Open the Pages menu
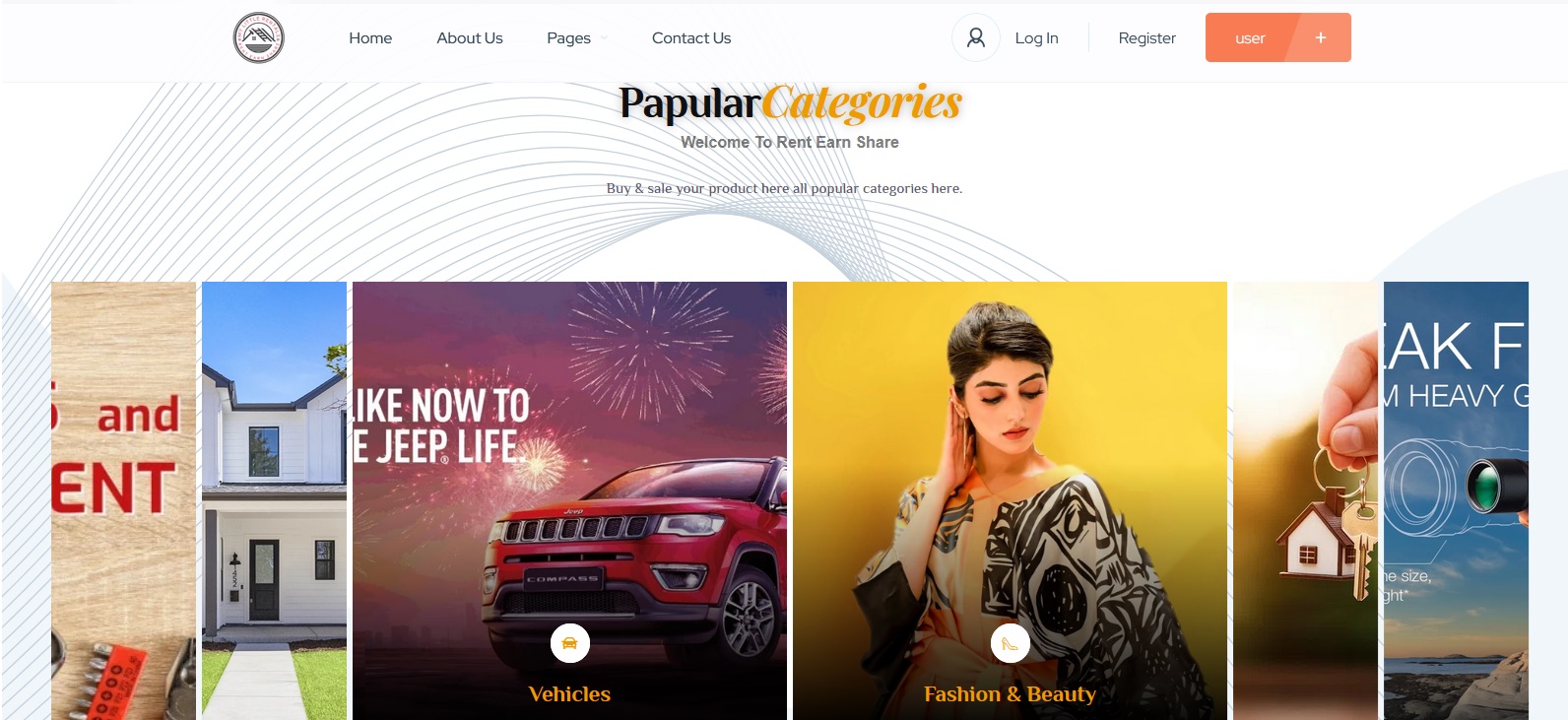The height and width of the screenshot is (720, 1568). coord(568,37)
